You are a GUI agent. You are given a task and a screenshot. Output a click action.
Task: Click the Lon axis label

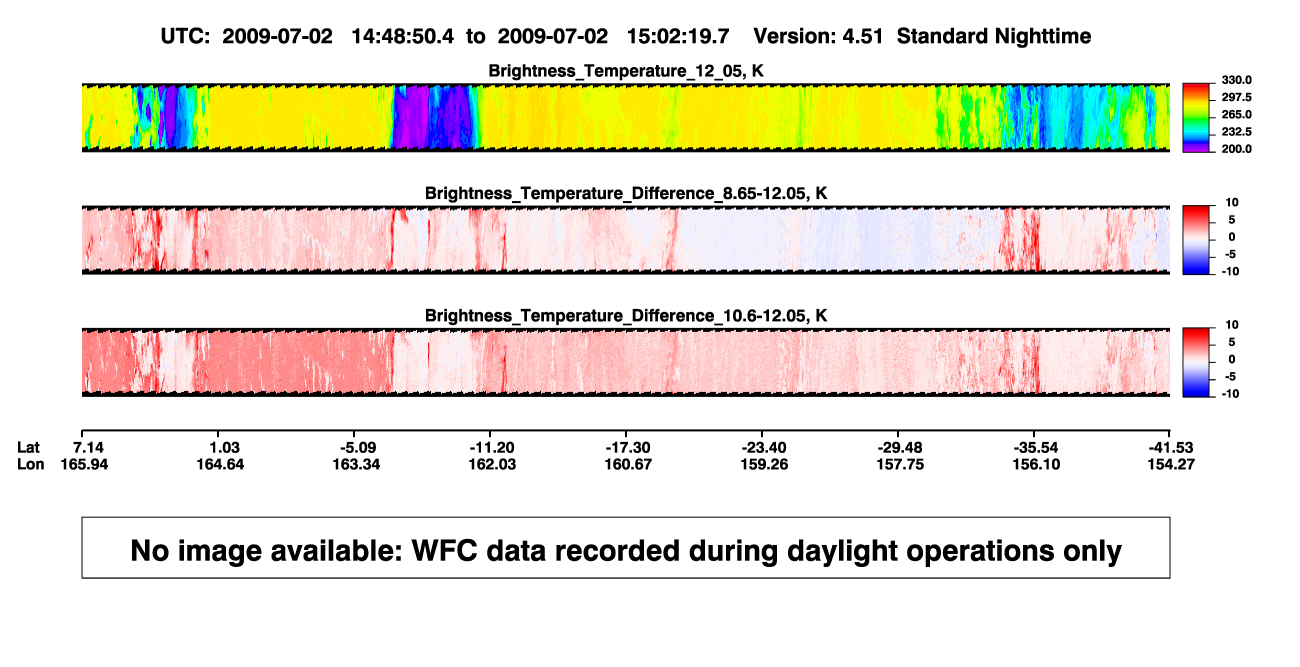30,464
